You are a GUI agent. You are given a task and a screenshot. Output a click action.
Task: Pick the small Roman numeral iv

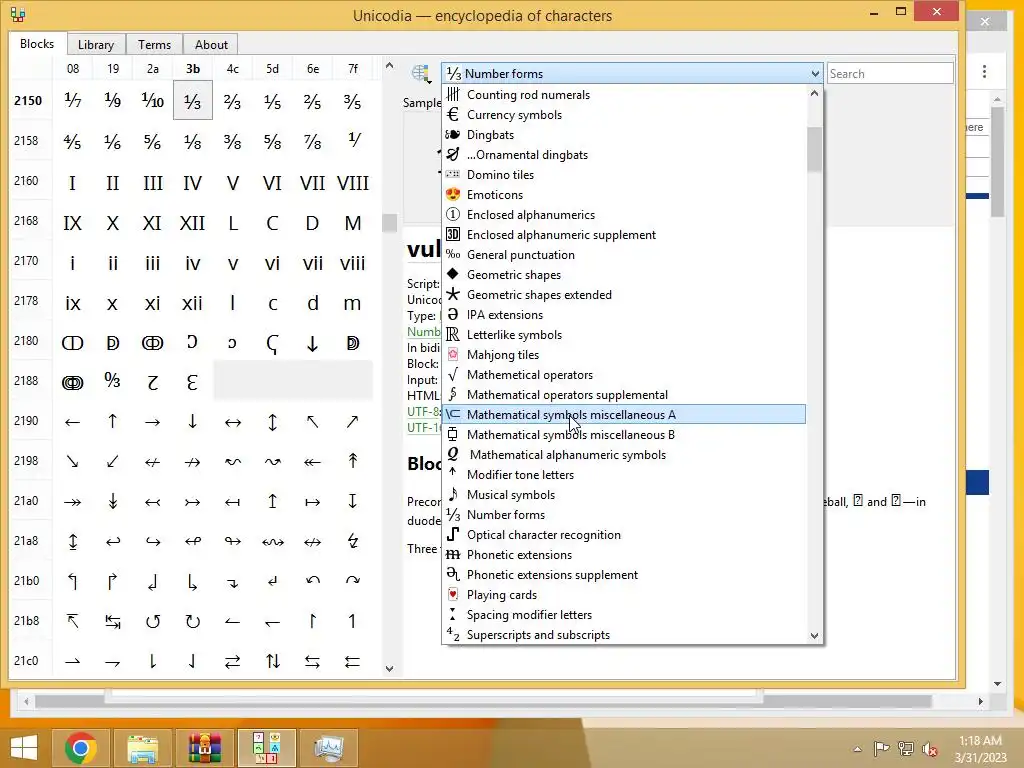coord(192,263)
